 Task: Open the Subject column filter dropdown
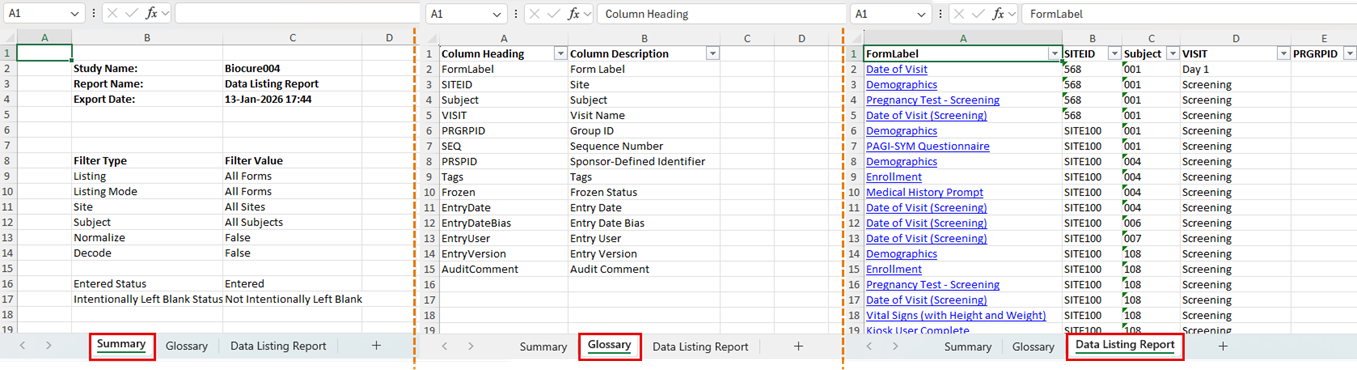pos(1172,54)
